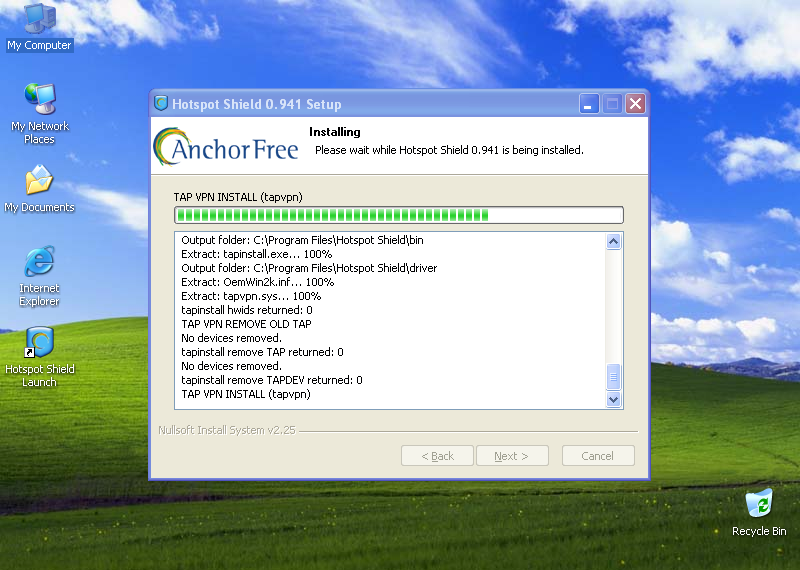Minimize the Hotspot Shield Setup window

click(589, 104)
